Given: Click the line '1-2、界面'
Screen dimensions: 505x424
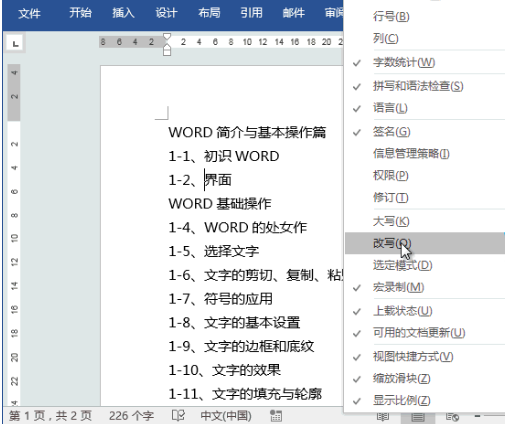Looking at the screenshot, I should point(200,180).
